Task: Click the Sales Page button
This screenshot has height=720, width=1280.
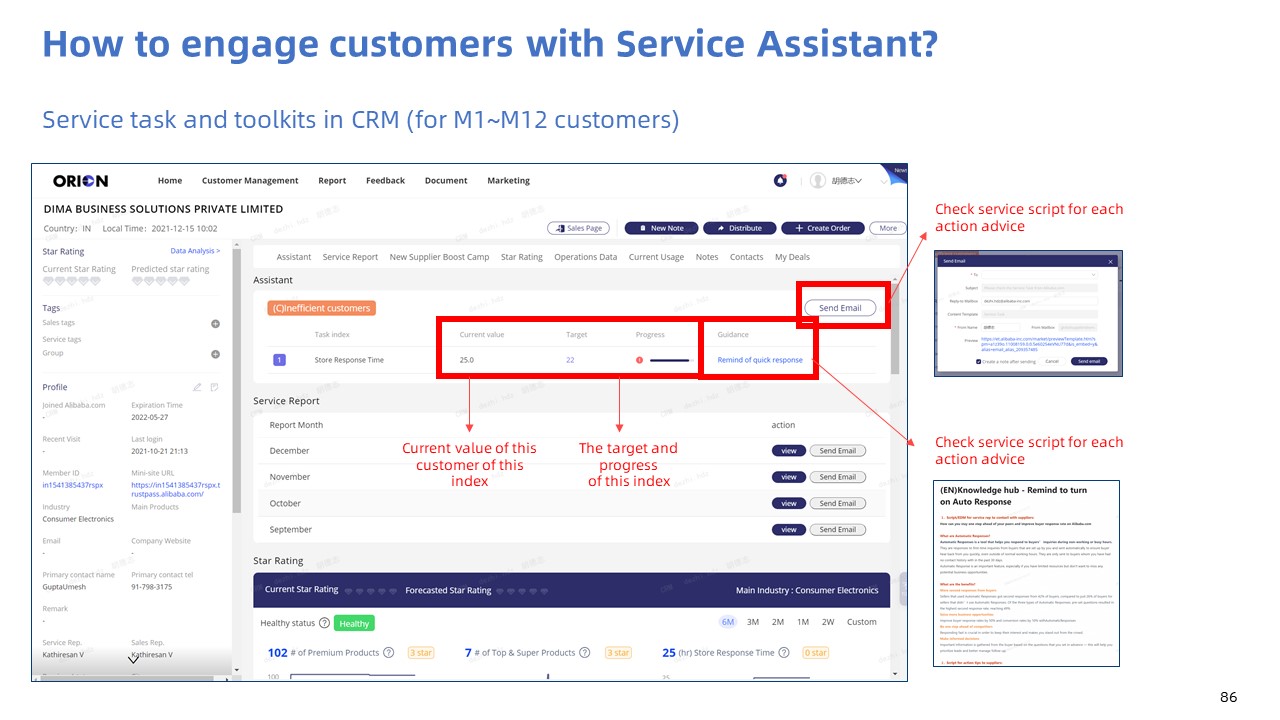Action: click(x=578, y=228)
